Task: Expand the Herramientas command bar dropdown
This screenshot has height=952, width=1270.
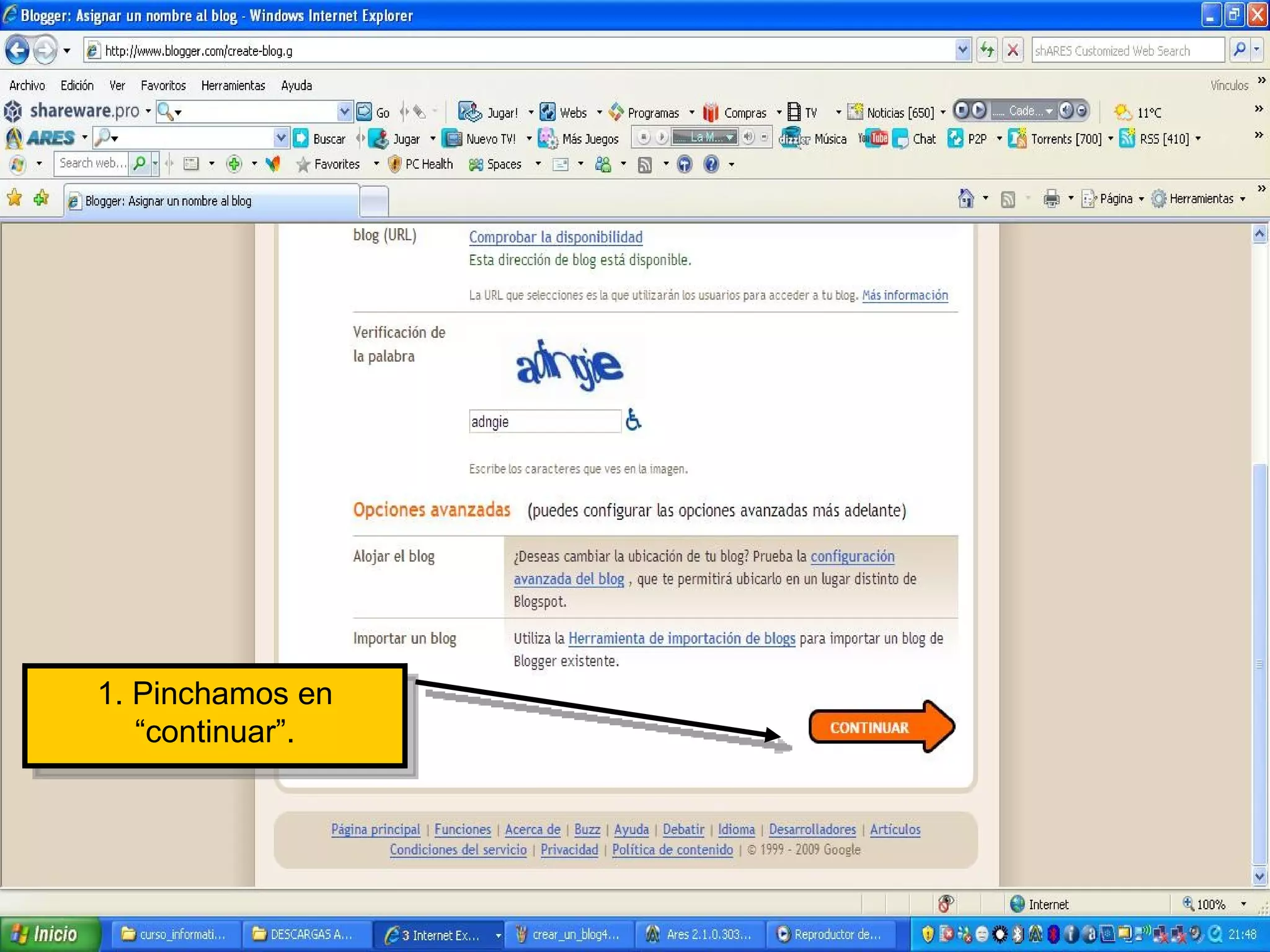Action: click(x=1243, y=199)
